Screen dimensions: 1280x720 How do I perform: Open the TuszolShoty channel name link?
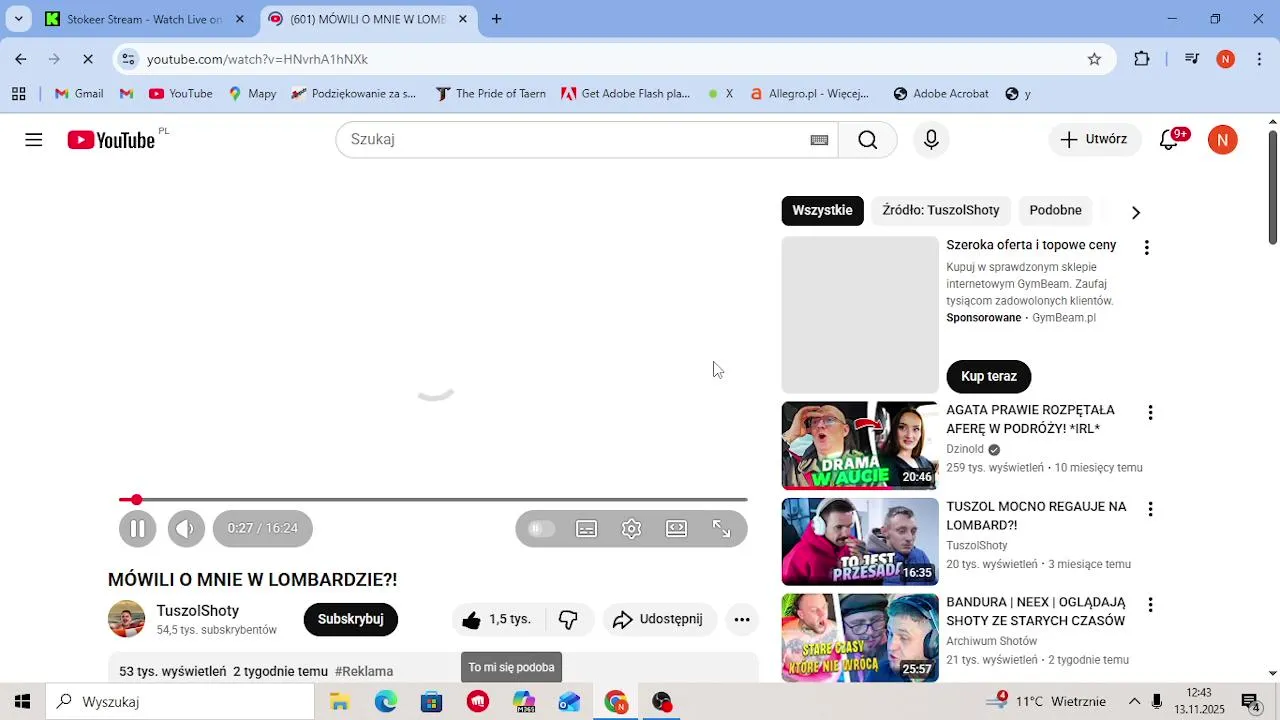[x=198, y=611]
